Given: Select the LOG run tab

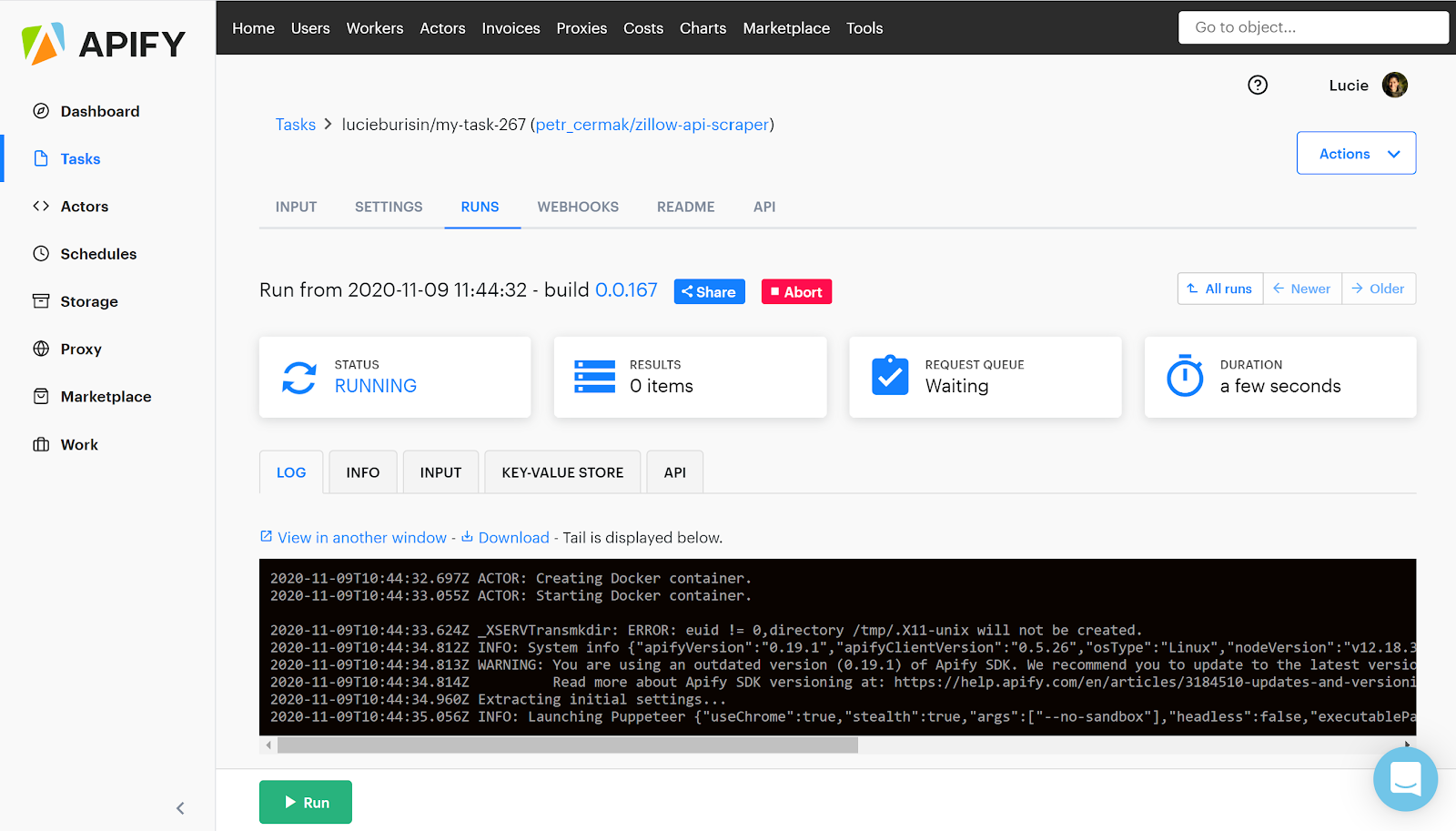Looking at the screenshot, I should pos(291,472).
